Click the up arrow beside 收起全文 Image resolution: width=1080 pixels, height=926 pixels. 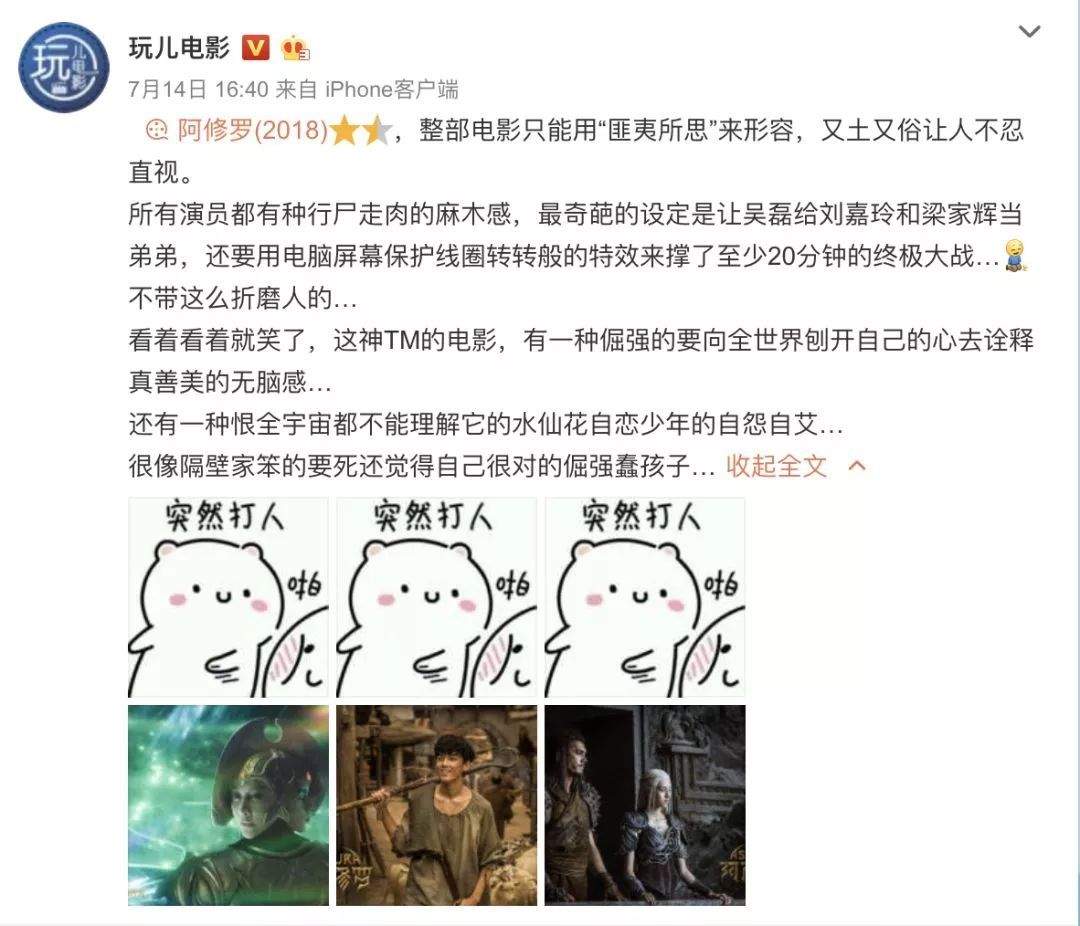pos(857,466)
